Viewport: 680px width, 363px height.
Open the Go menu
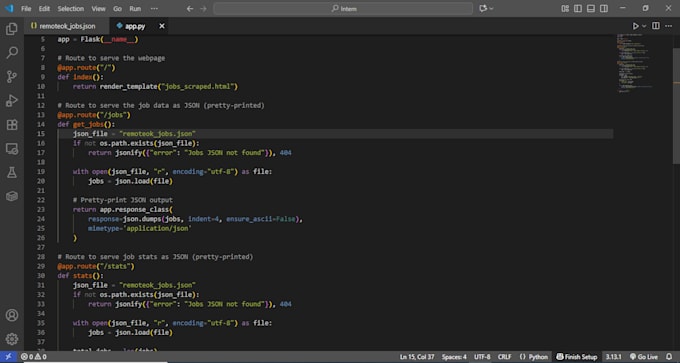point(117,9)
